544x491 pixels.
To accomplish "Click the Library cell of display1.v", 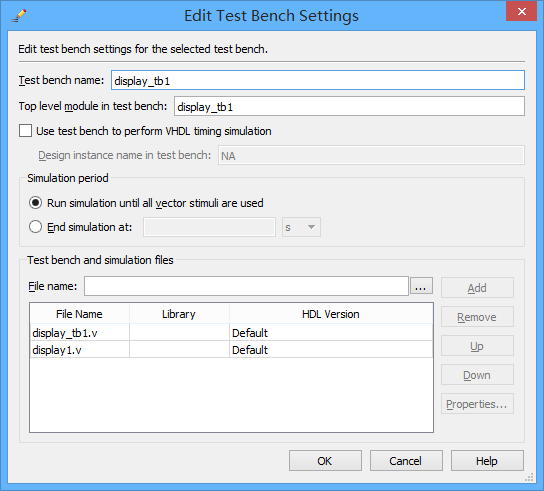I will tap(179, 349).
